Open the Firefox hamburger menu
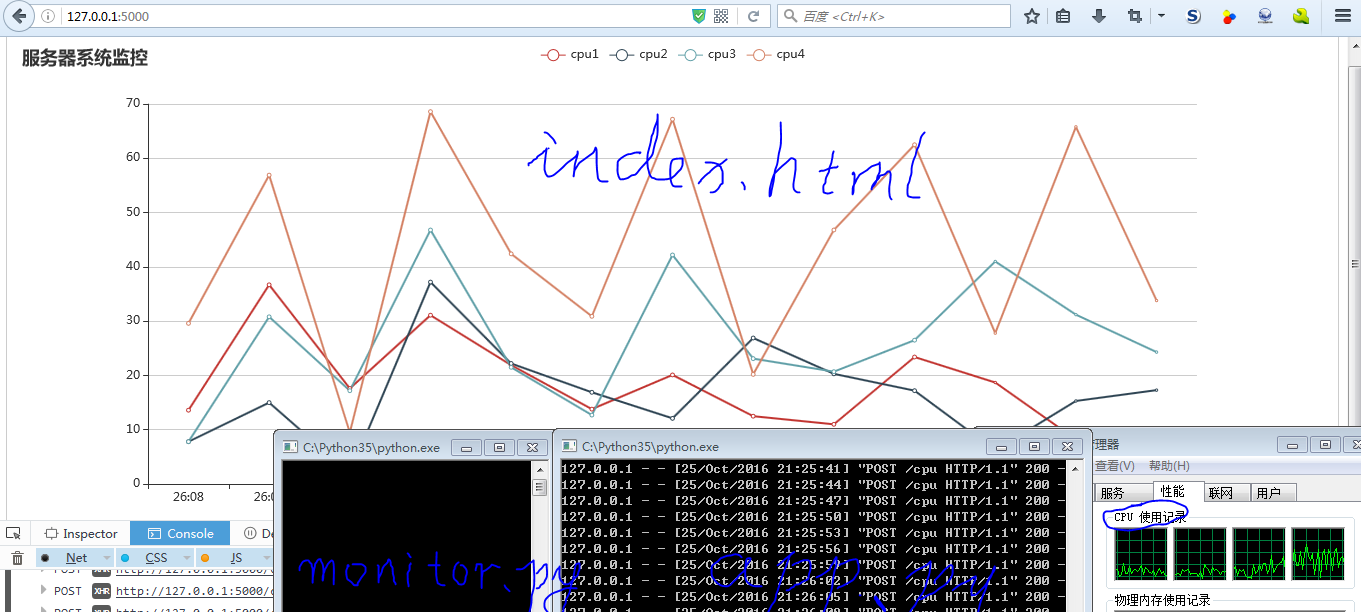The width and height of the screenshot is (1361, 612). [1342, 16]
